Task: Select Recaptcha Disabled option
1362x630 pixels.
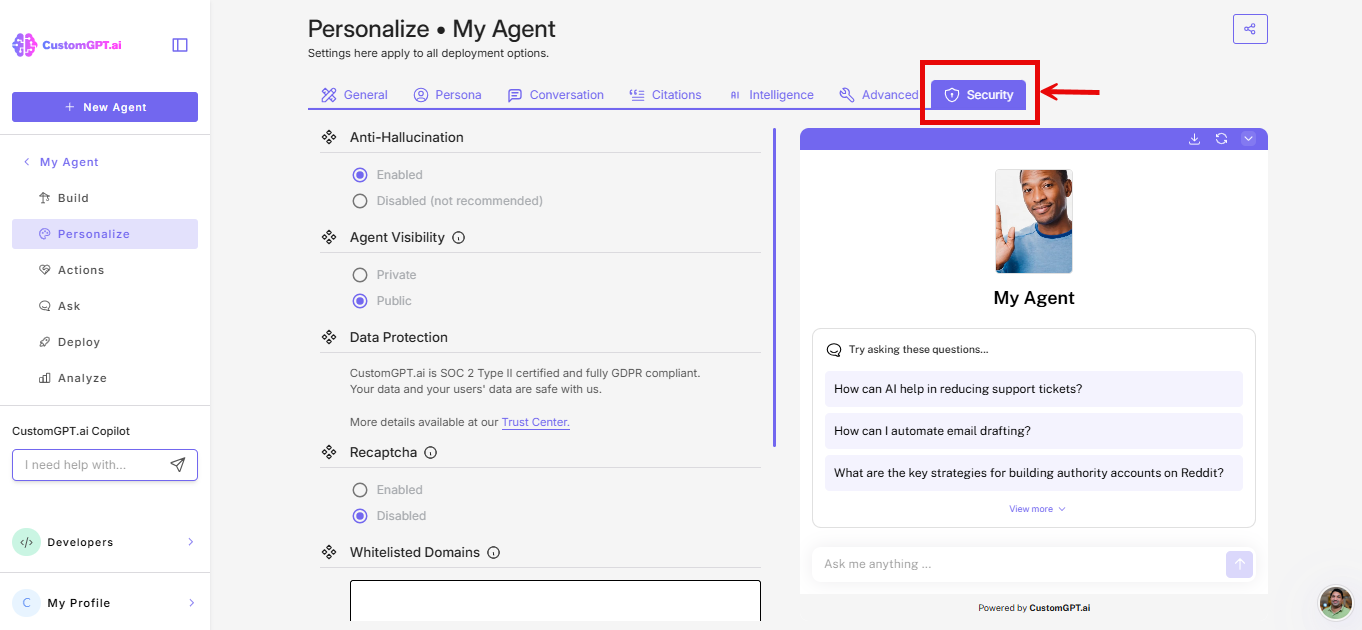Action: [x=360, y=516]
